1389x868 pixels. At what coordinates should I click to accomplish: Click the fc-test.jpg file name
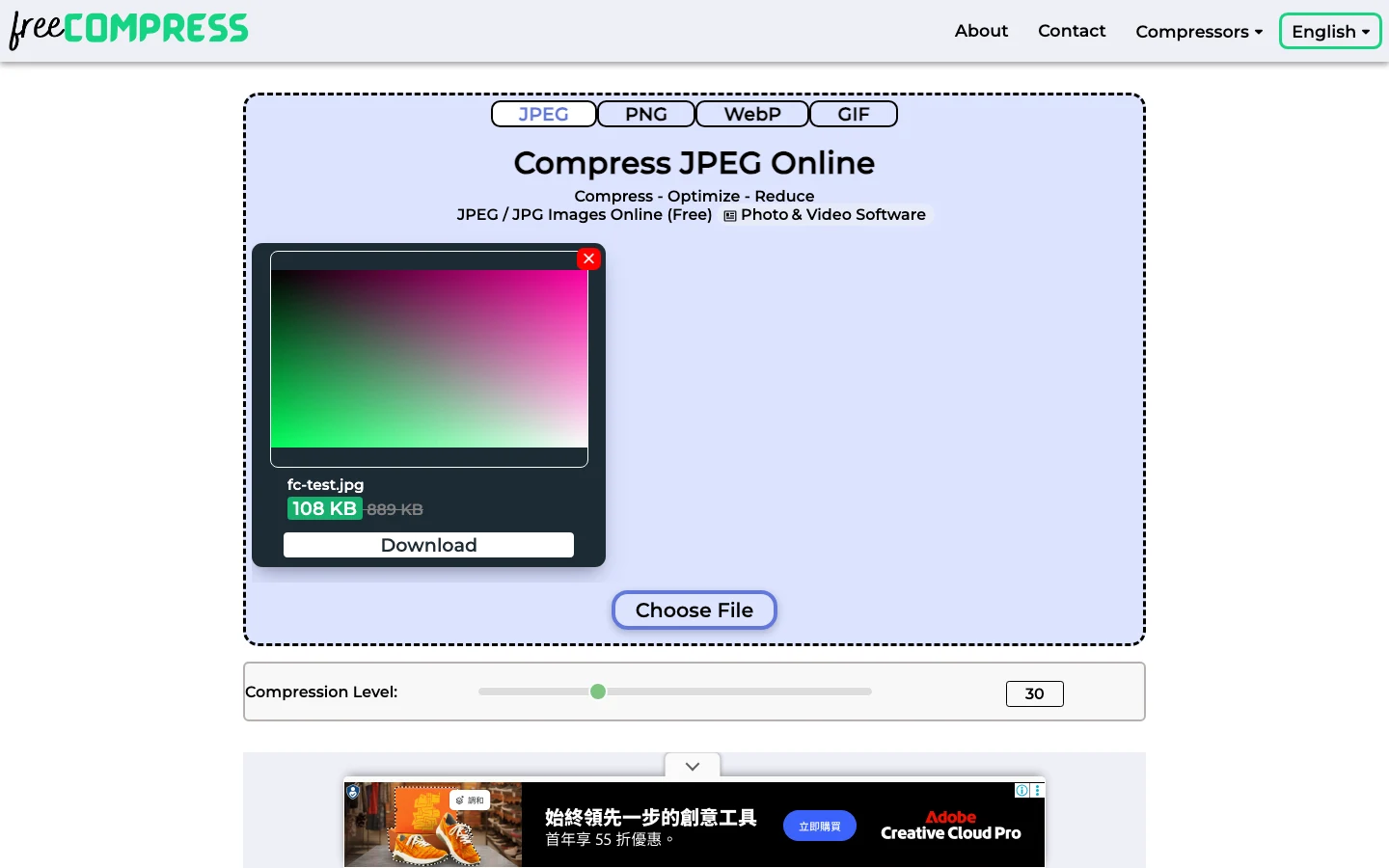click(x=325, y=485)
